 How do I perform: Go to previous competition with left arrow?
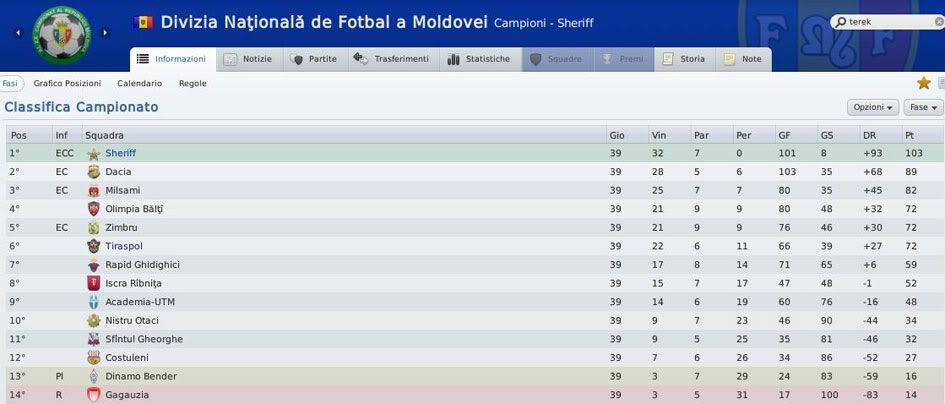(18, 32)
